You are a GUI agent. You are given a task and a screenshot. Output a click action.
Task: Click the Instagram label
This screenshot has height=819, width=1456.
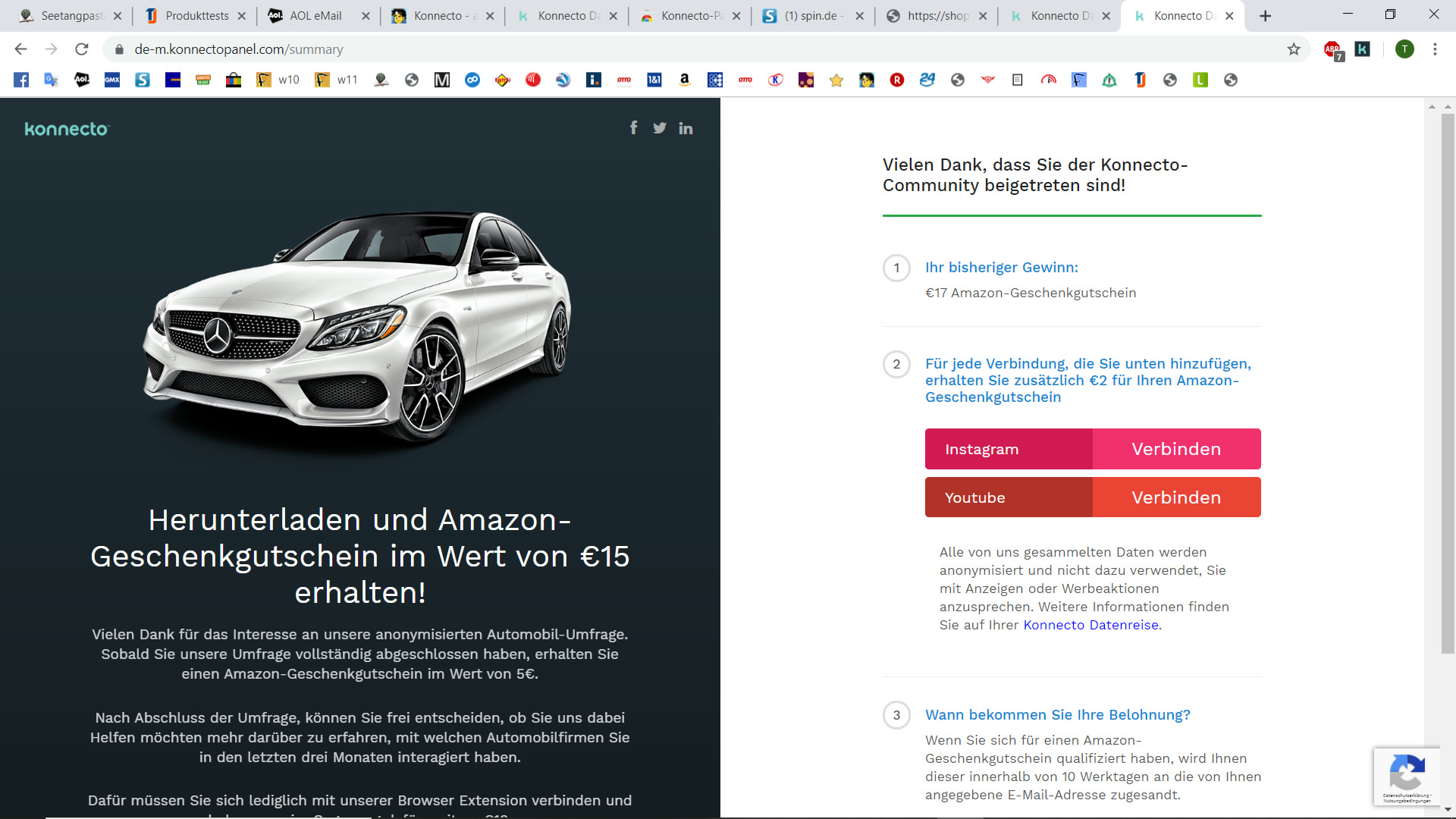(x=981, y=449)
